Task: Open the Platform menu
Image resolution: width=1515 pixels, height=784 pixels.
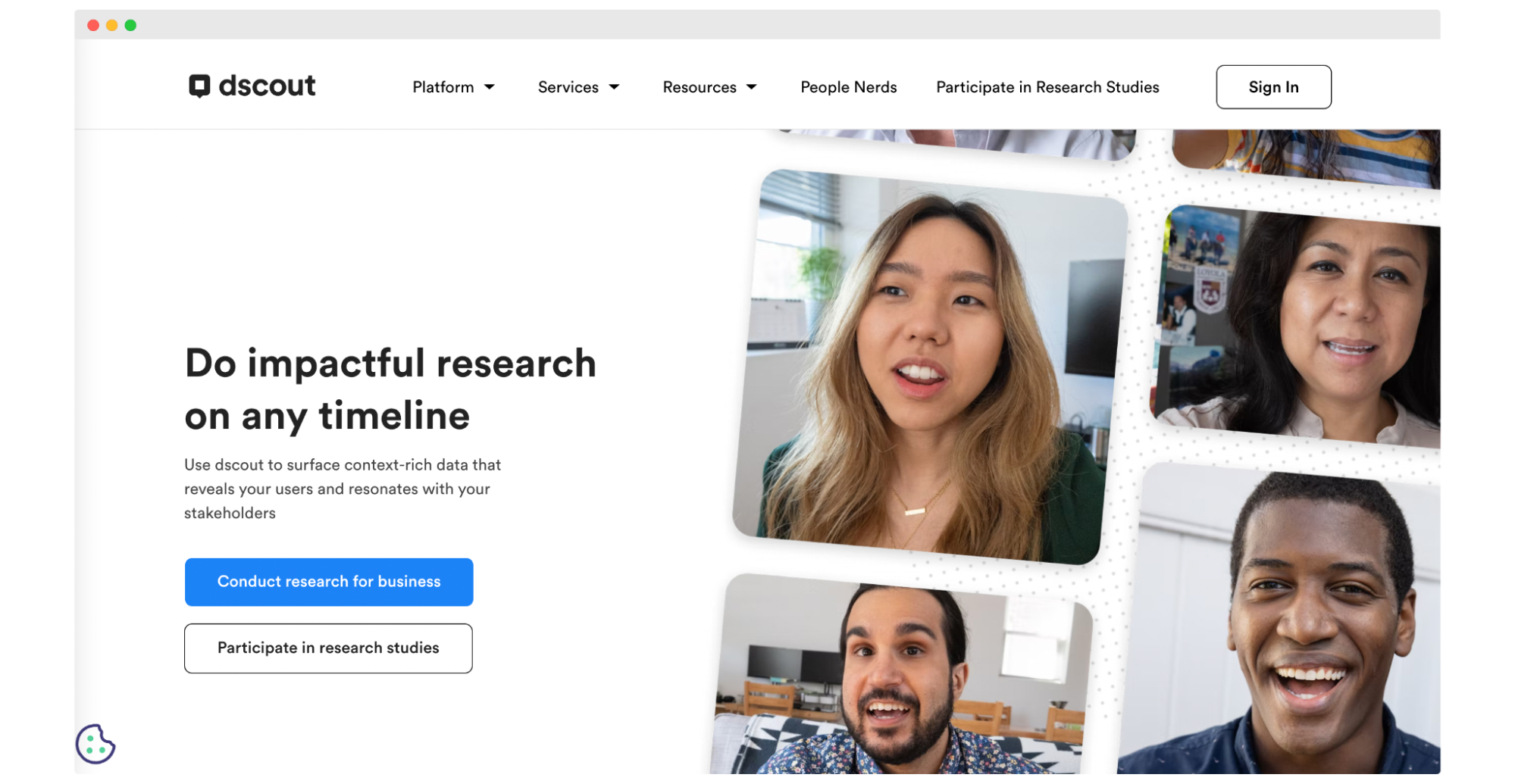Action: (x=443, y=87)
